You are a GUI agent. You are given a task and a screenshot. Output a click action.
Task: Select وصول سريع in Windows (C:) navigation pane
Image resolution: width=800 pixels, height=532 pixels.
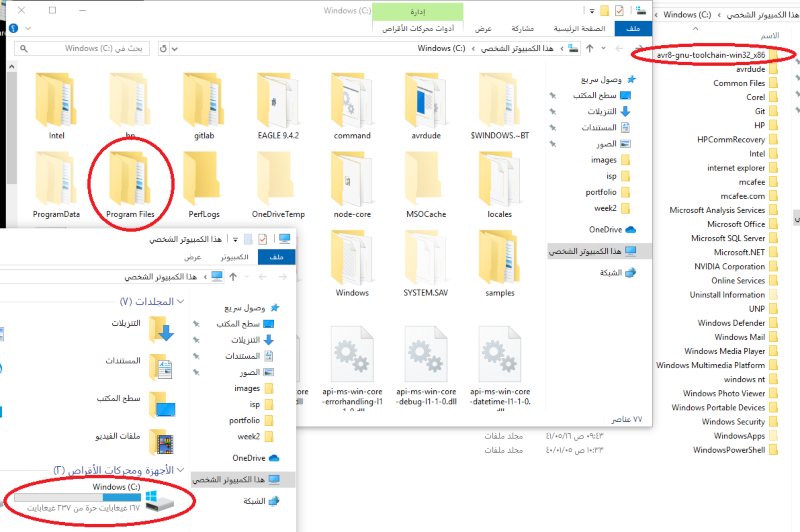pos(608,80)
